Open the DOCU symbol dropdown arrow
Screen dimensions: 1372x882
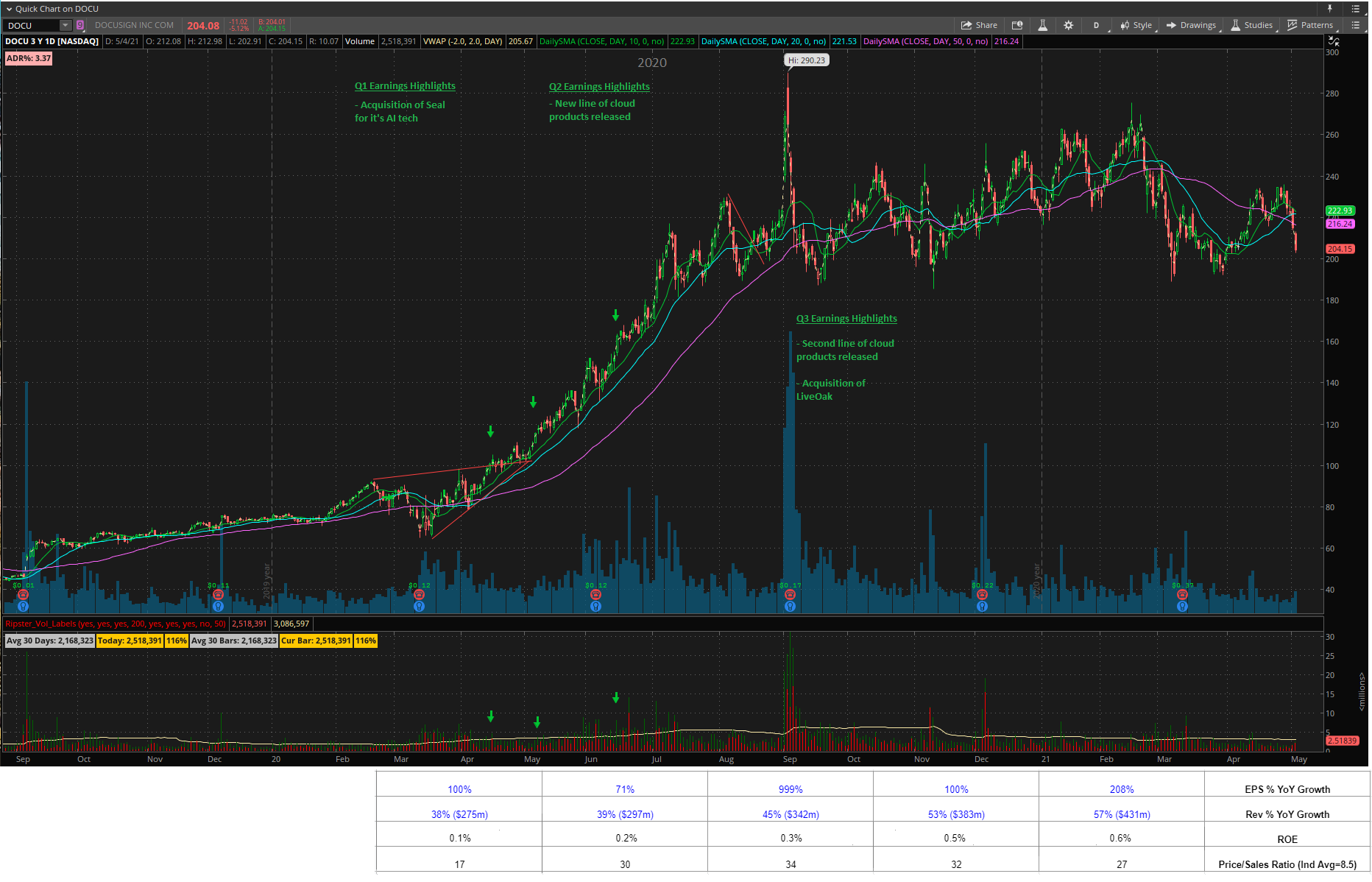(65, 26)
